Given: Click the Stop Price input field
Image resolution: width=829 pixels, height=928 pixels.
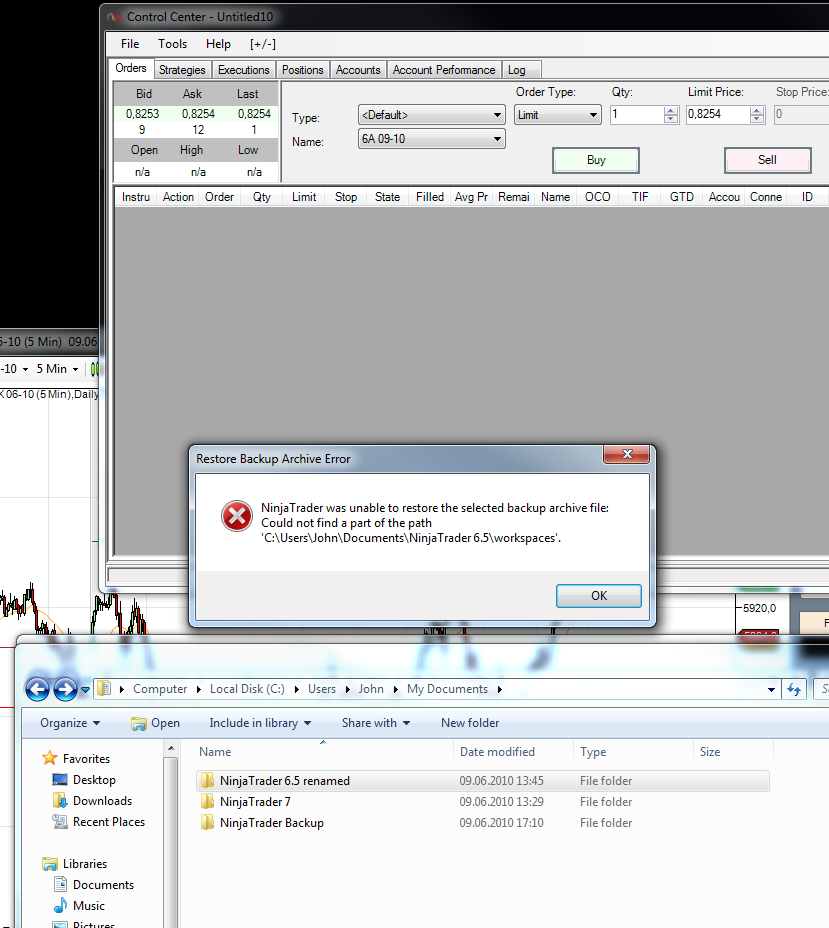Looking at the screenshot, I should click(x=801, y=115).
